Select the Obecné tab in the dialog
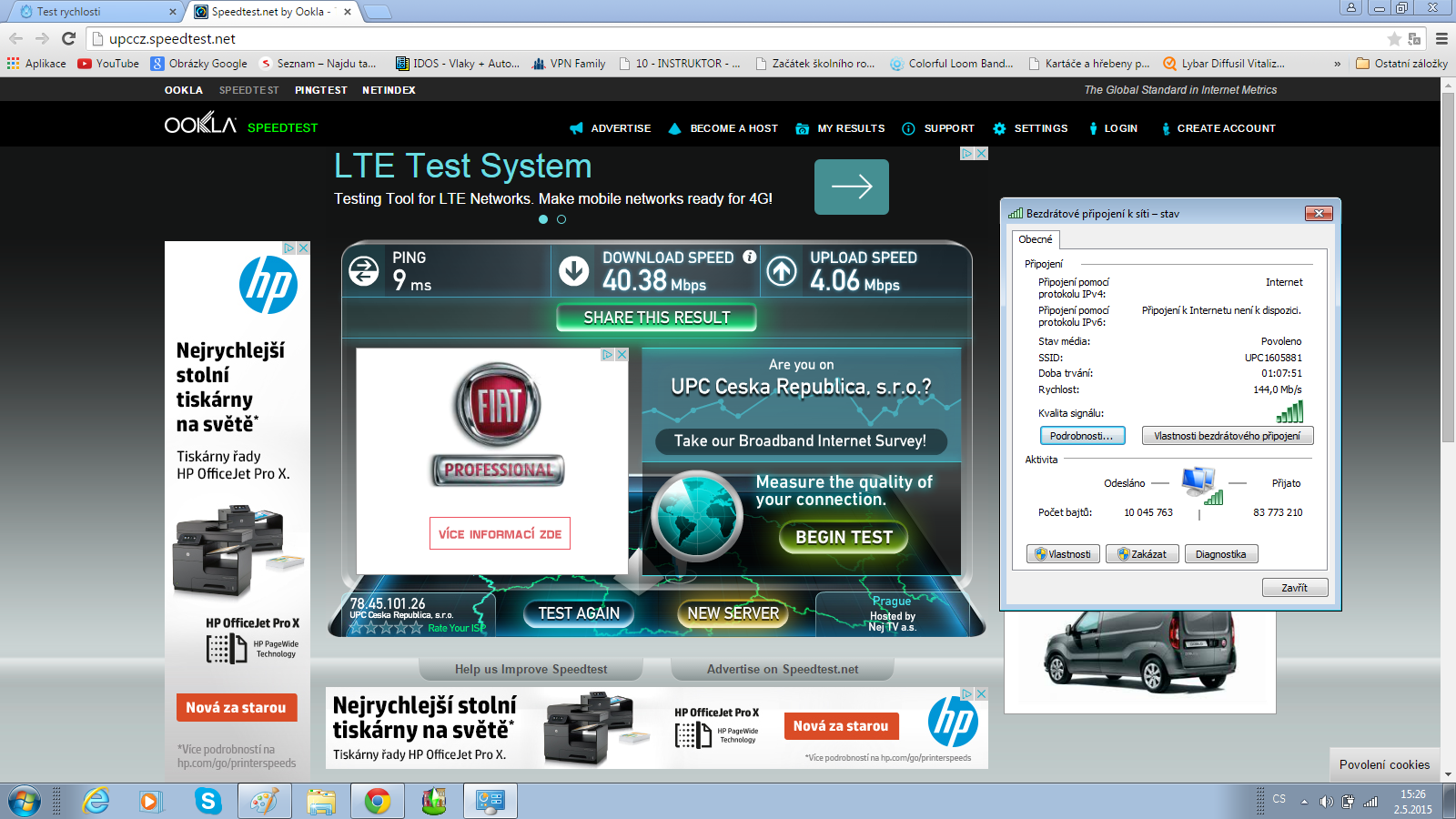 (x=1036, y=239)
